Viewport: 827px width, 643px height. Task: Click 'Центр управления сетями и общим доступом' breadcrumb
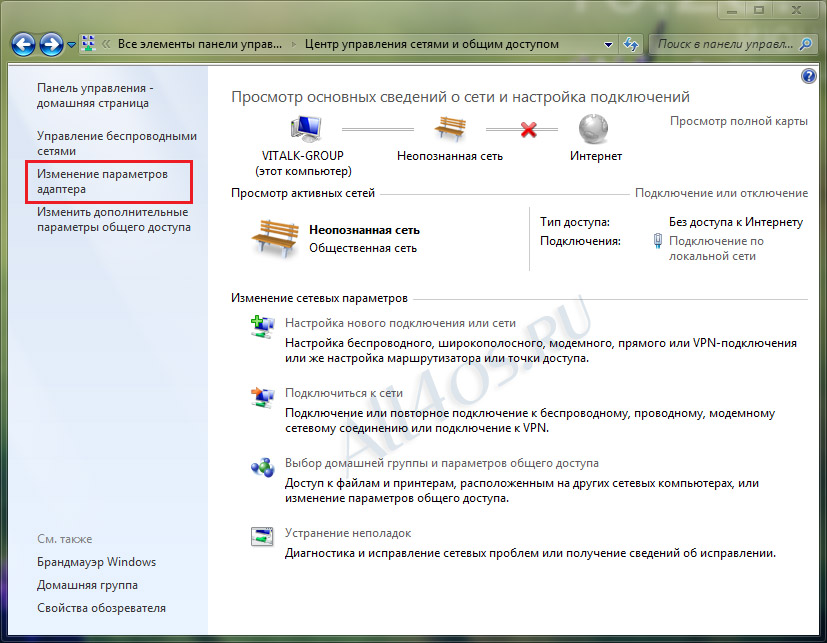[431, 44]
